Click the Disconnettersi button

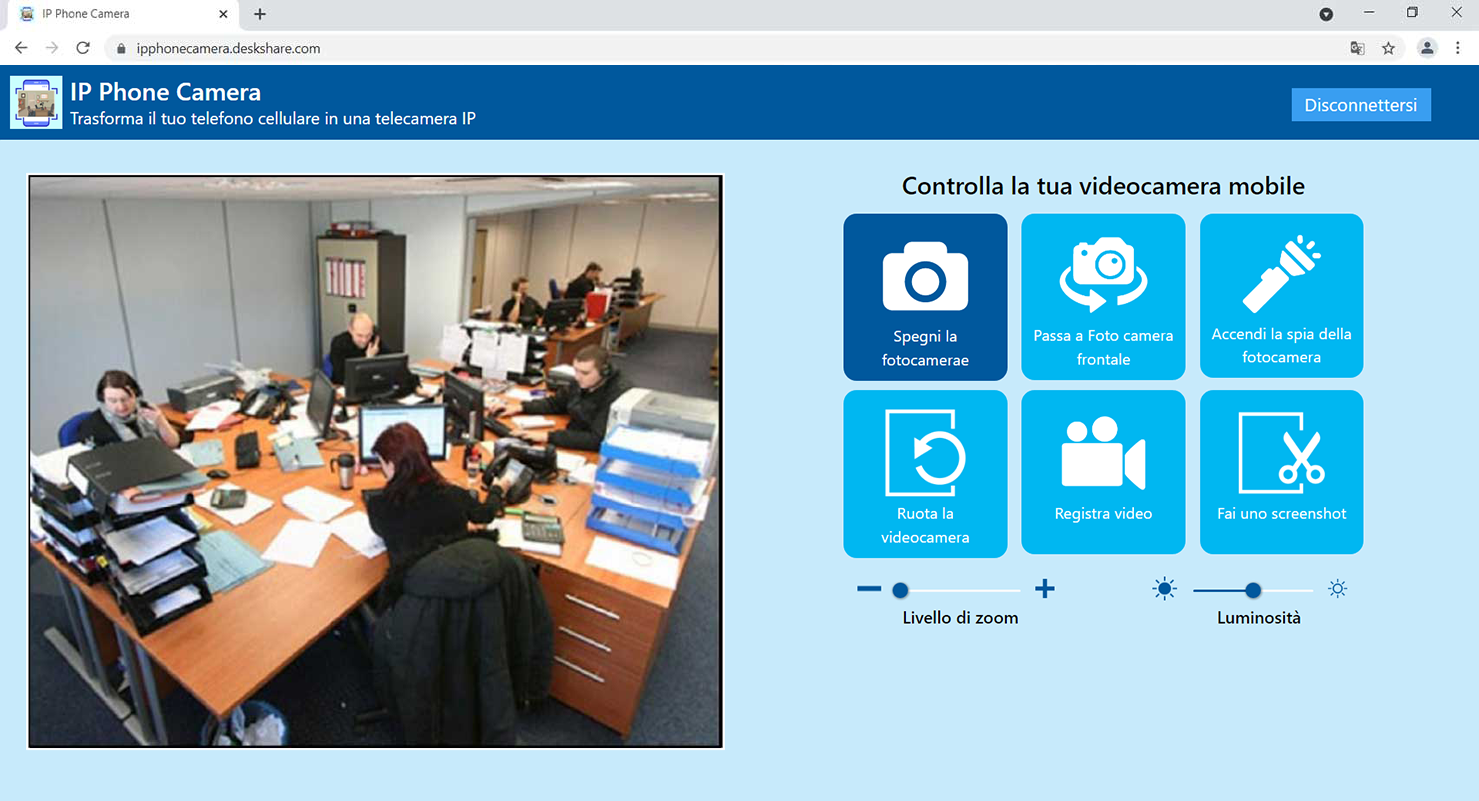tap(1361, 105)
